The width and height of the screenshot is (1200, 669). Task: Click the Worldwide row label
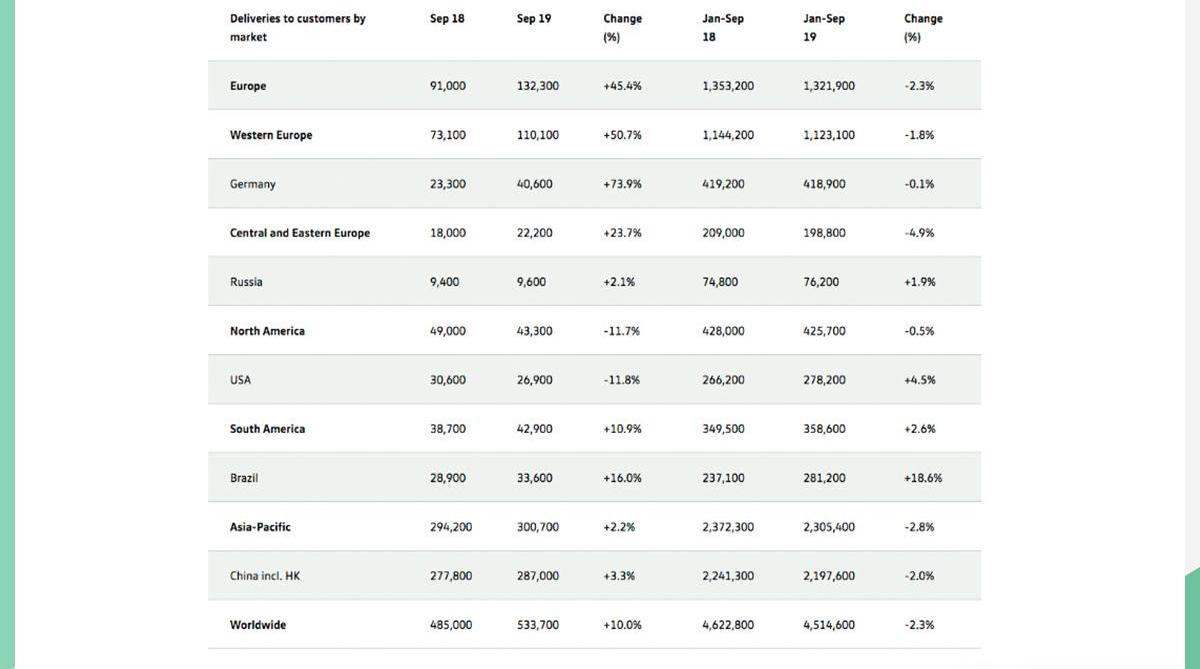point(258,625)
